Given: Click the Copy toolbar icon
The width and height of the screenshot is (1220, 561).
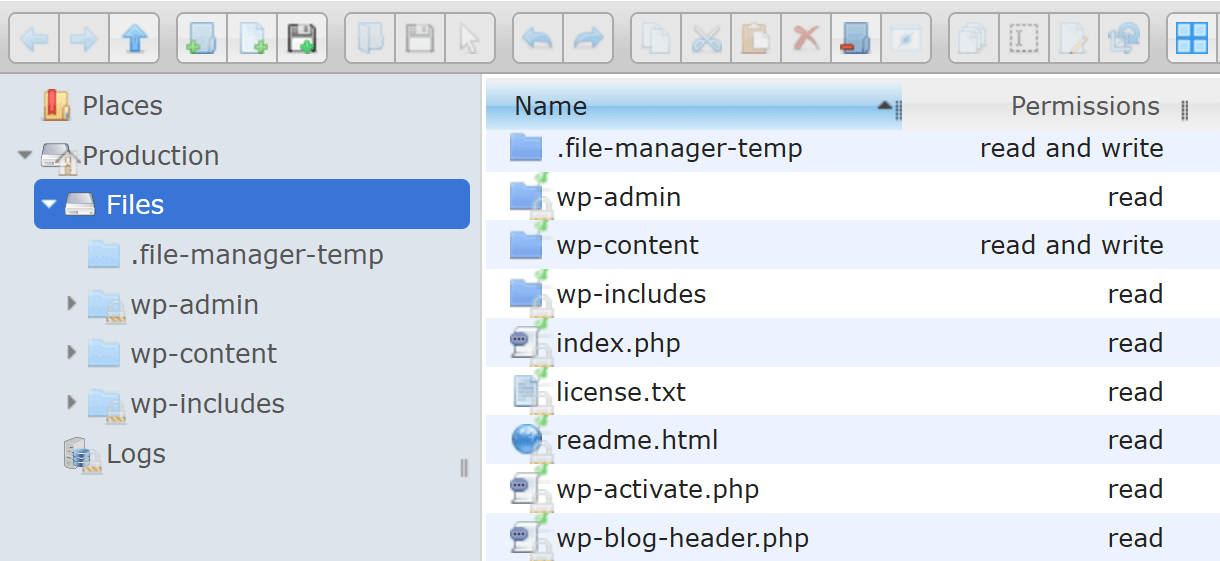Looking at the screenshot, I should point(656,39).
